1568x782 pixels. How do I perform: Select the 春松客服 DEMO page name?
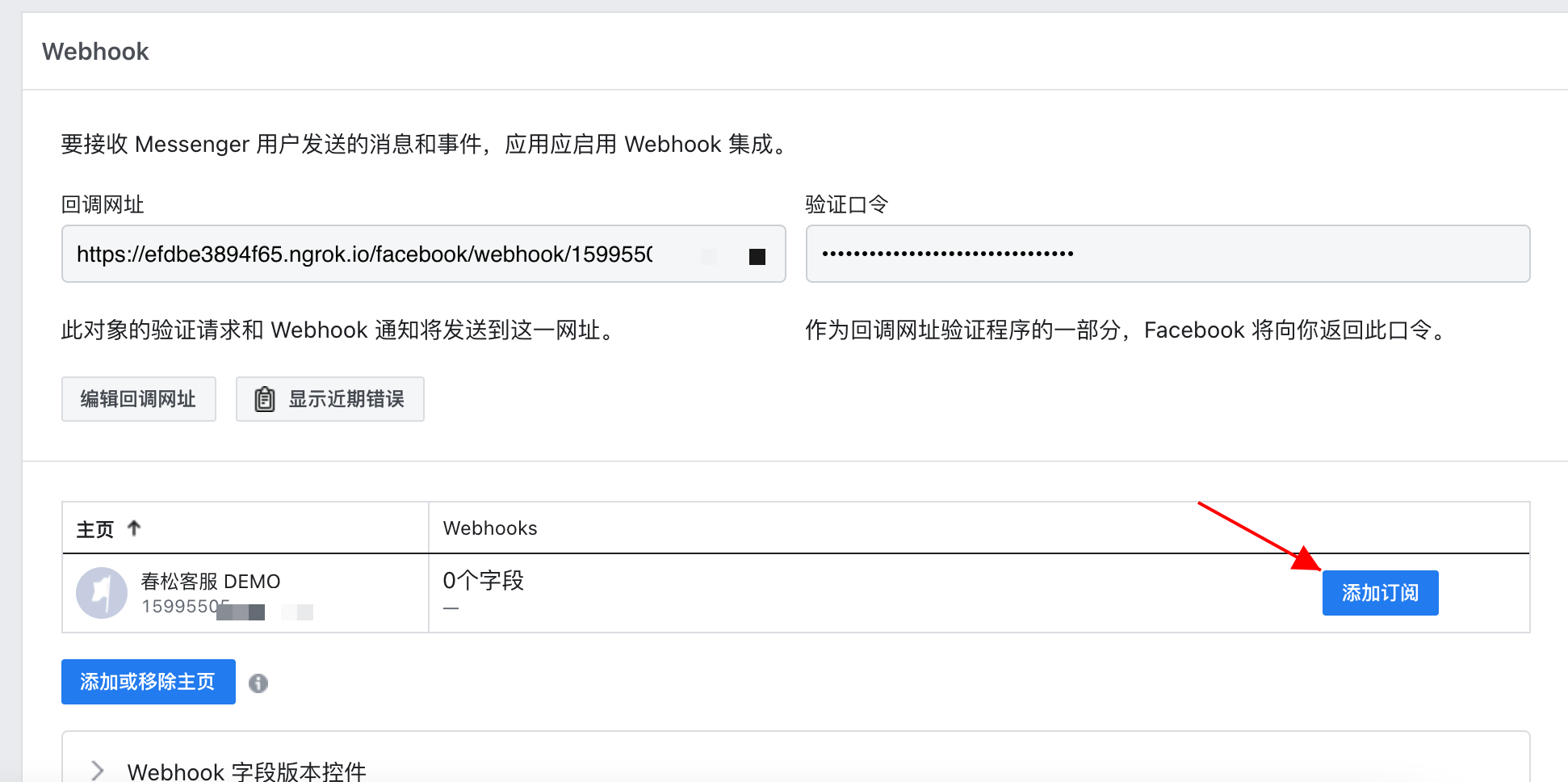(211, 582)
